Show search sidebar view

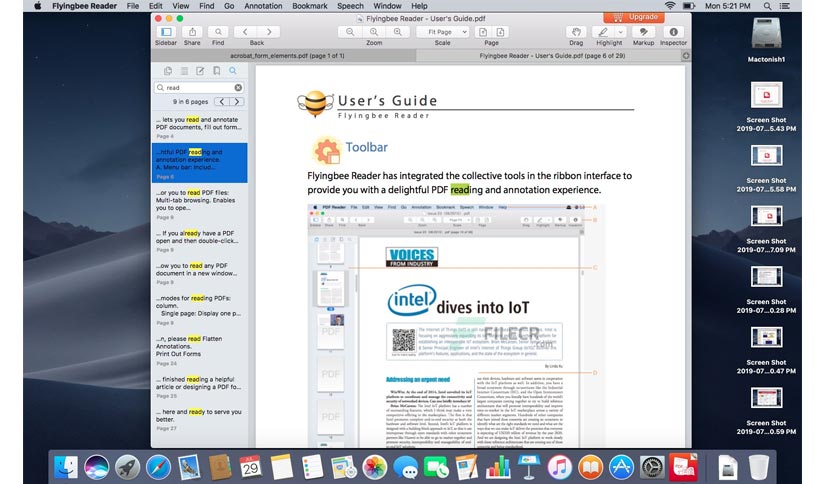click(x=233, y=70)
